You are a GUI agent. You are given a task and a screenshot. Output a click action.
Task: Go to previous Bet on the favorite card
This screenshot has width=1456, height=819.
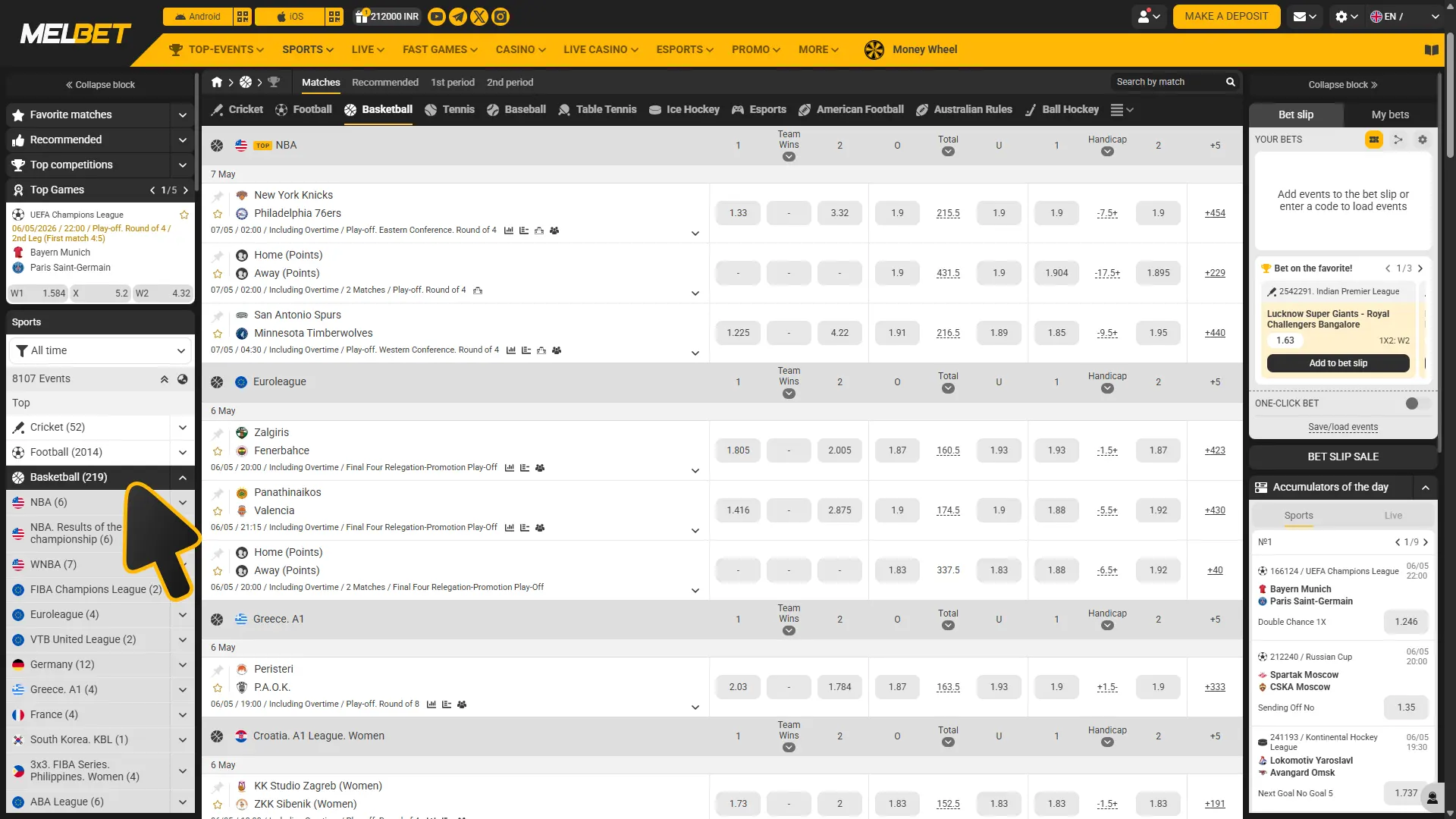click(1388, 269)
